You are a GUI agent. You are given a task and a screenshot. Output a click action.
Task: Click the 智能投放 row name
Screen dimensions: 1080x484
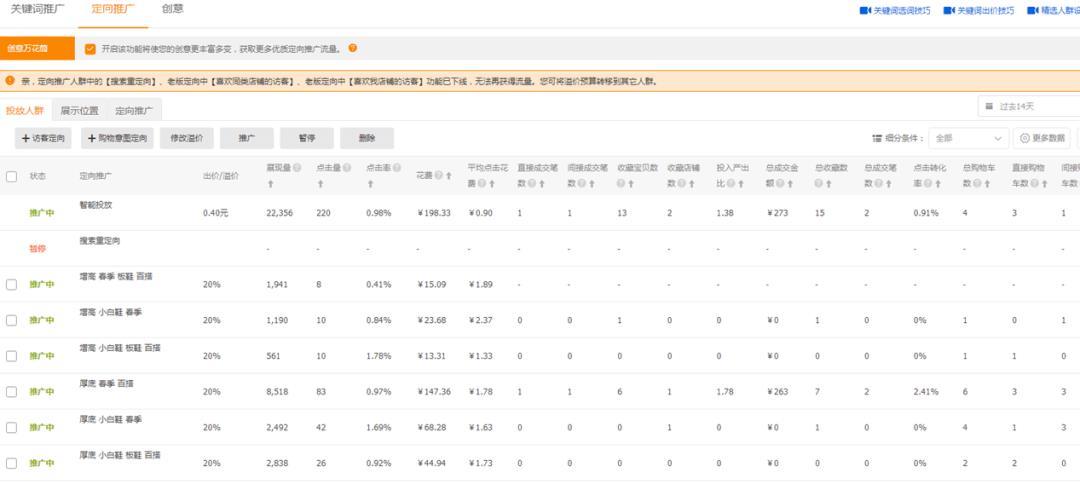click(x=96, y=205)
